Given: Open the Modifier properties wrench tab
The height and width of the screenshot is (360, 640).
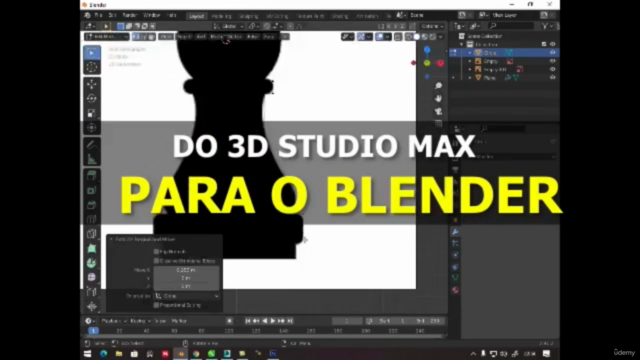Looking at the screenshot, I should [455, 232].
